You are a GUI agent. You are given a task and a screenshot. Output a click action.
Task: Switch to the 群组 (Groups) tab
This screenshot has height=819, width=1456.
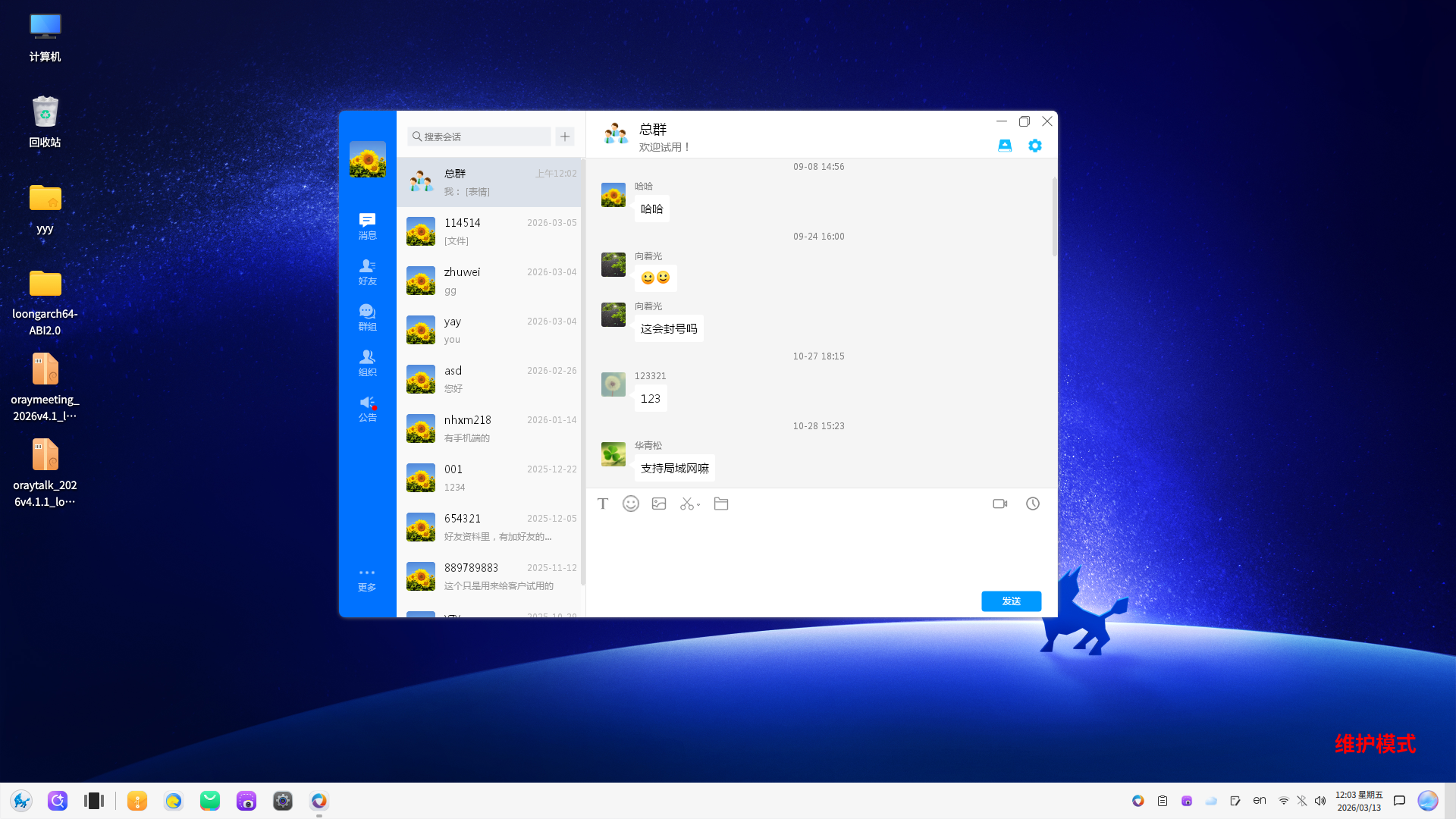click(367, 317)
